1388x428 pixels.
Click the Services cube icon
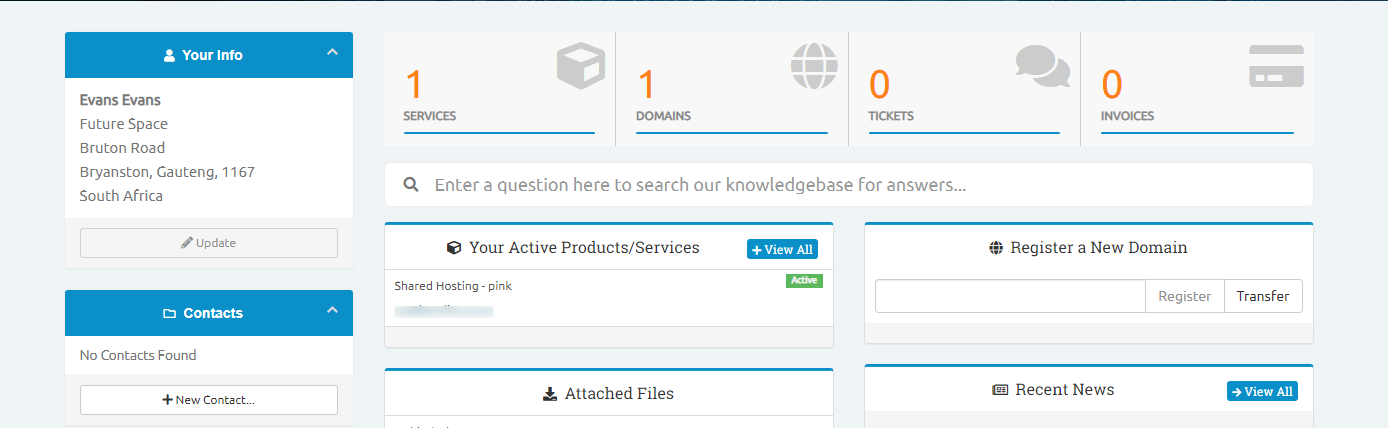(x=581, y=67)
